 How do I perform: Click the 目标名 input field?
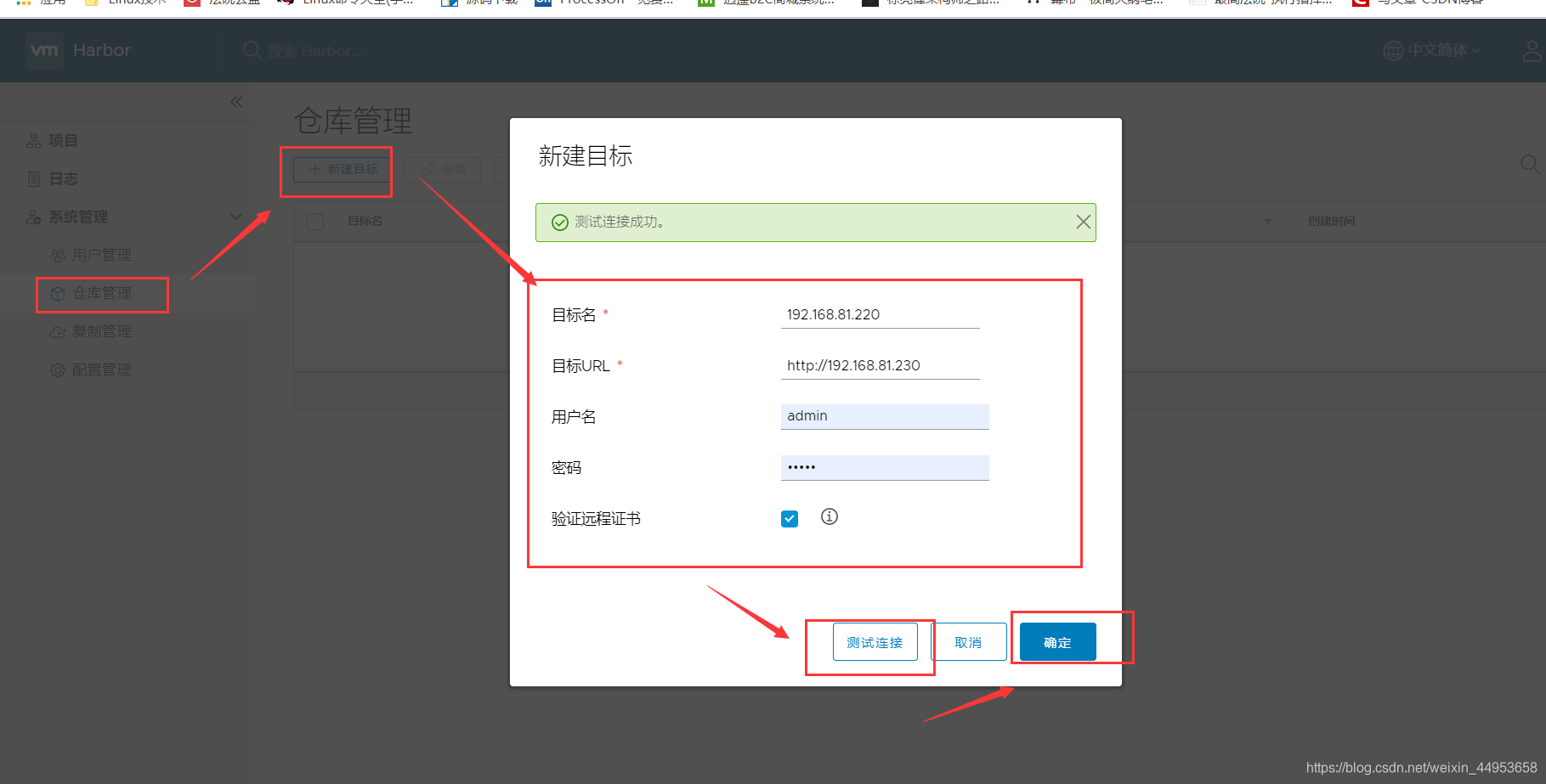881,315
